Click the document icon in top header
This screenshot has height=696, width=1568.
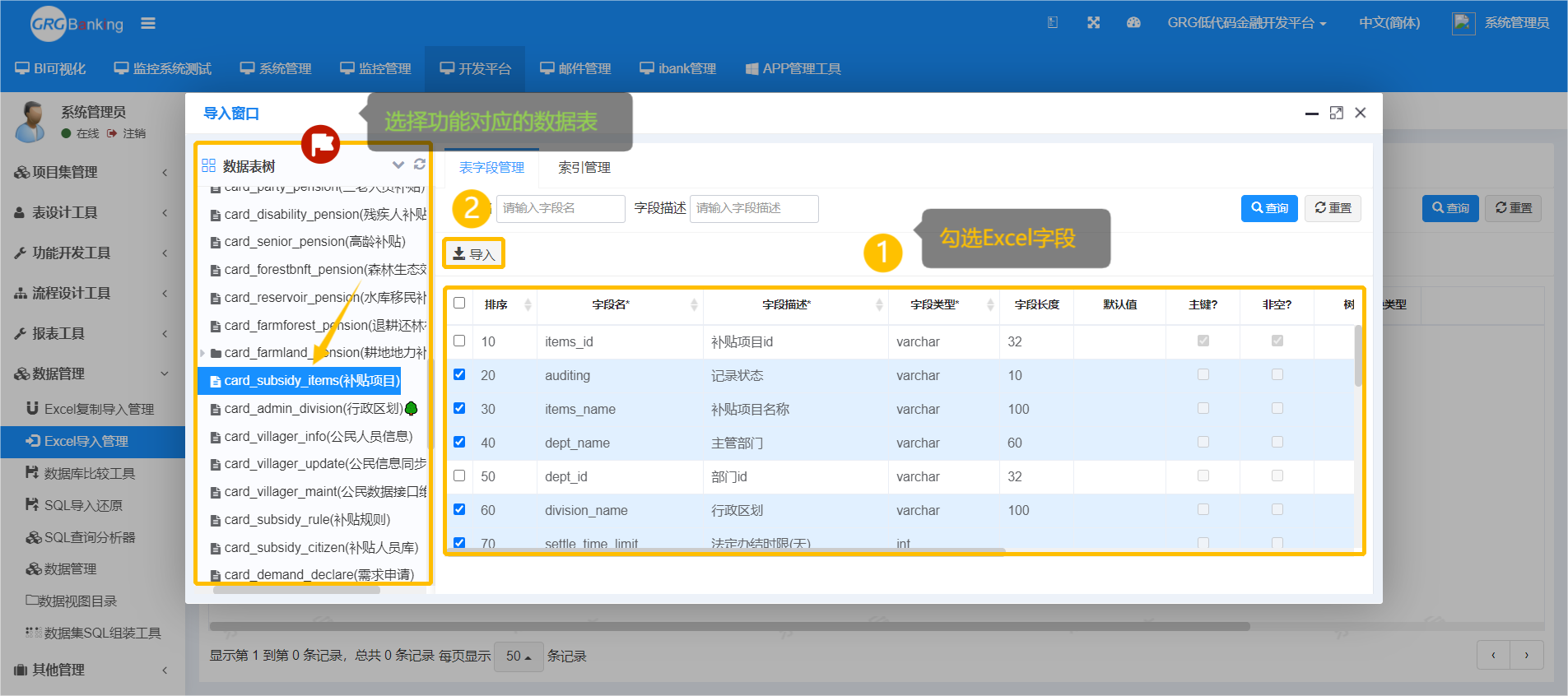(x=1052, y=22)
